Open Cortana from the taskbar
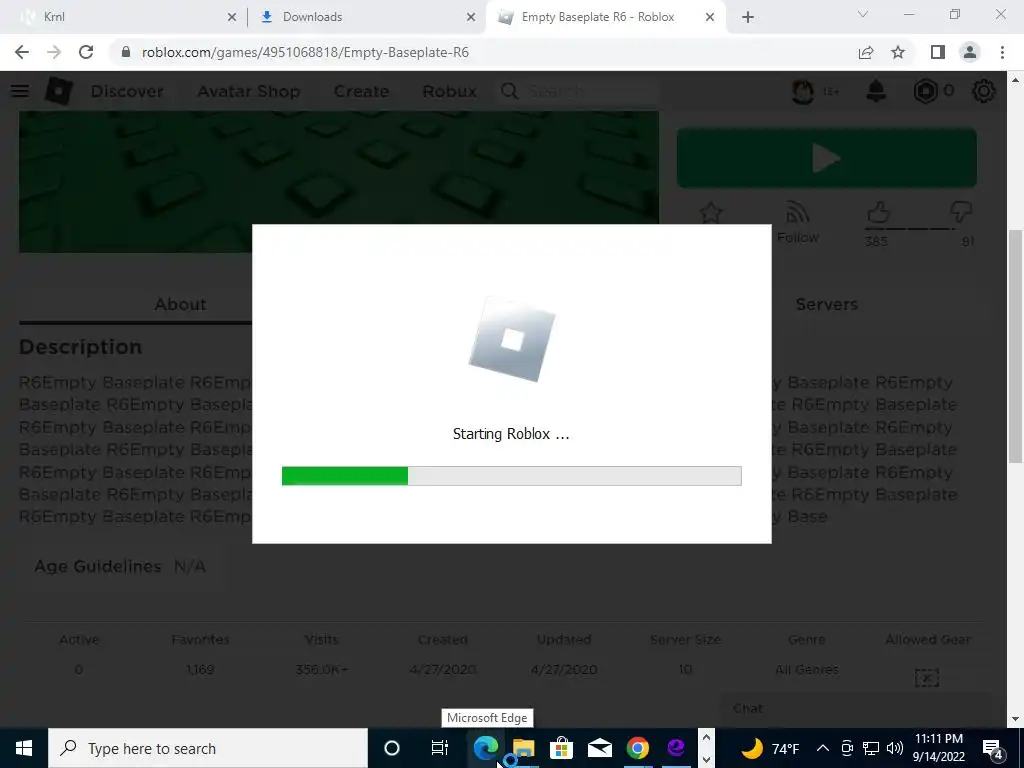 pos(392,748)
